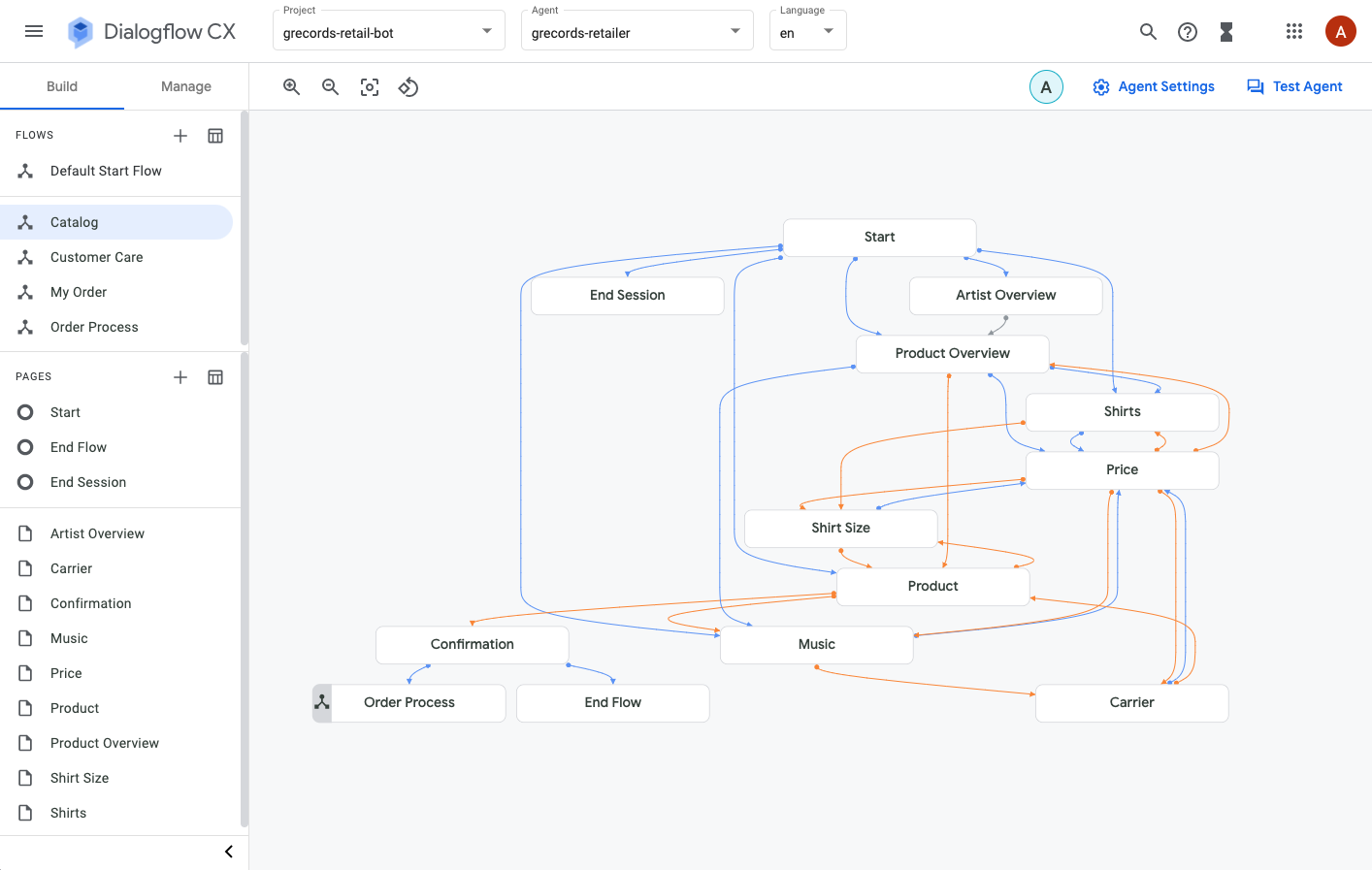Viewport: 1372px width, 870px height.
Task: Add a new flow using the plus icon
Action: [180, 135]
